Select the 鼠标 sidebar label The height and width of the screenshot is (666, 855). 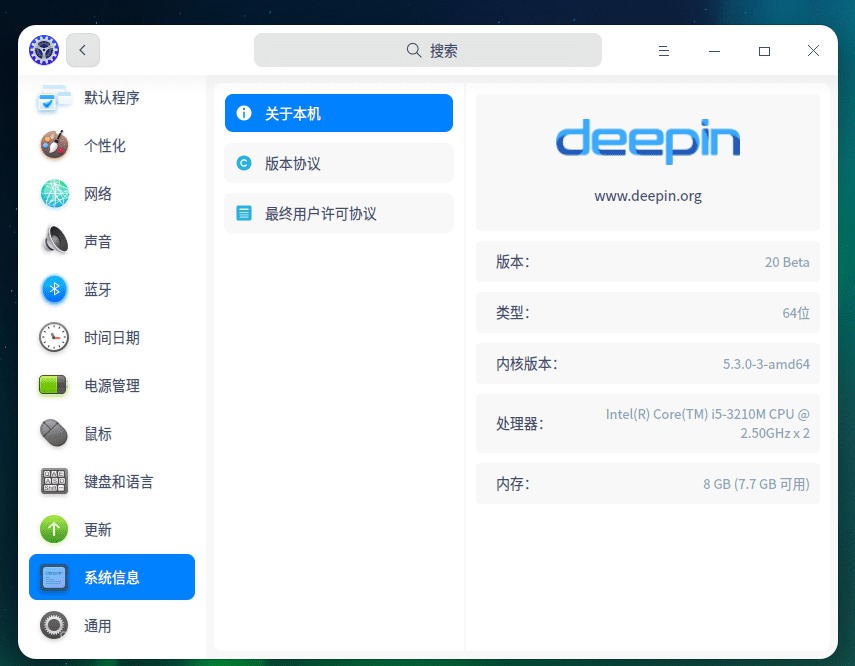tap(98, 434)
